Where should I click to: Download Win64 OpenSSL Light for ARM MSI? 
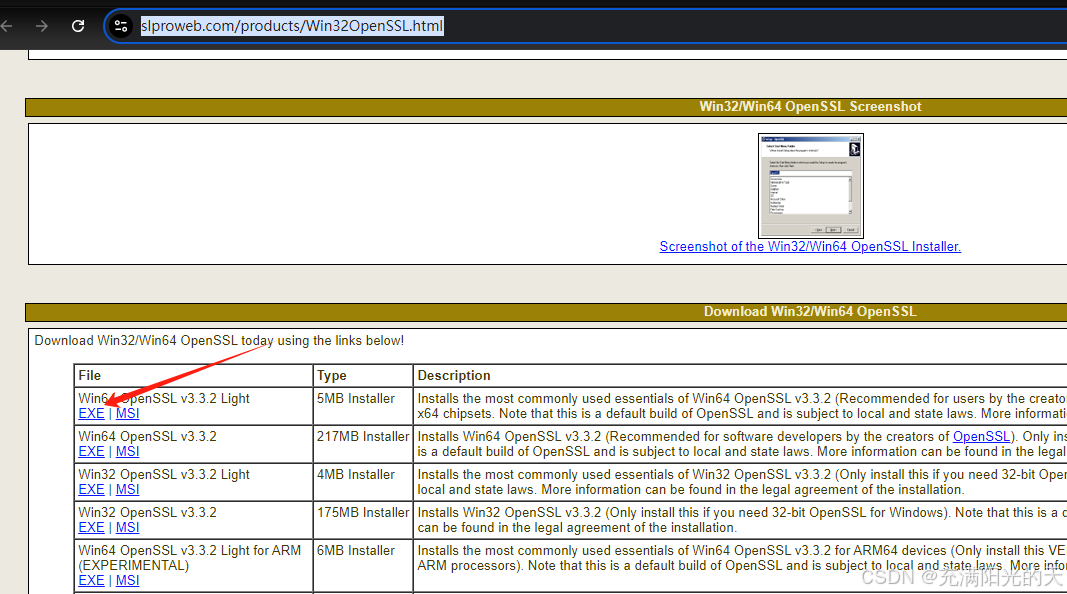pyautogui.click(x=127, y=580)
